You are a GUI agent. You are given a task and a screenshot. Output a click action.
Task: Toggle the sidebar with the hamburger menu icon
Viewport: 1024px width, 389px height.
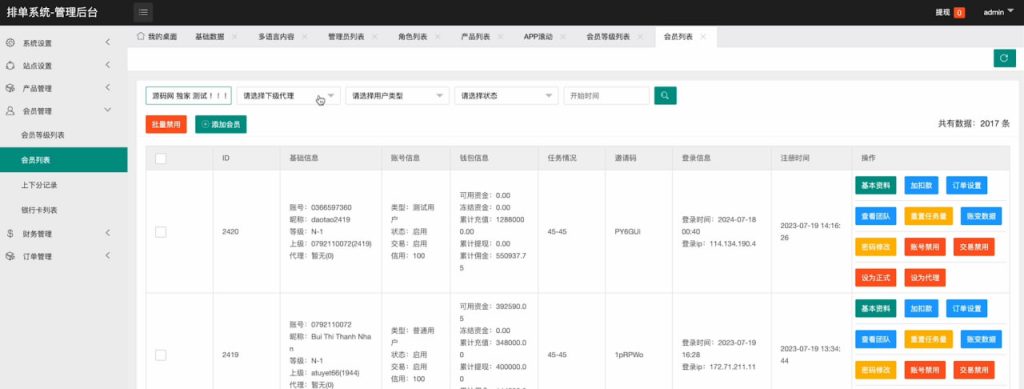pos(143,12)
